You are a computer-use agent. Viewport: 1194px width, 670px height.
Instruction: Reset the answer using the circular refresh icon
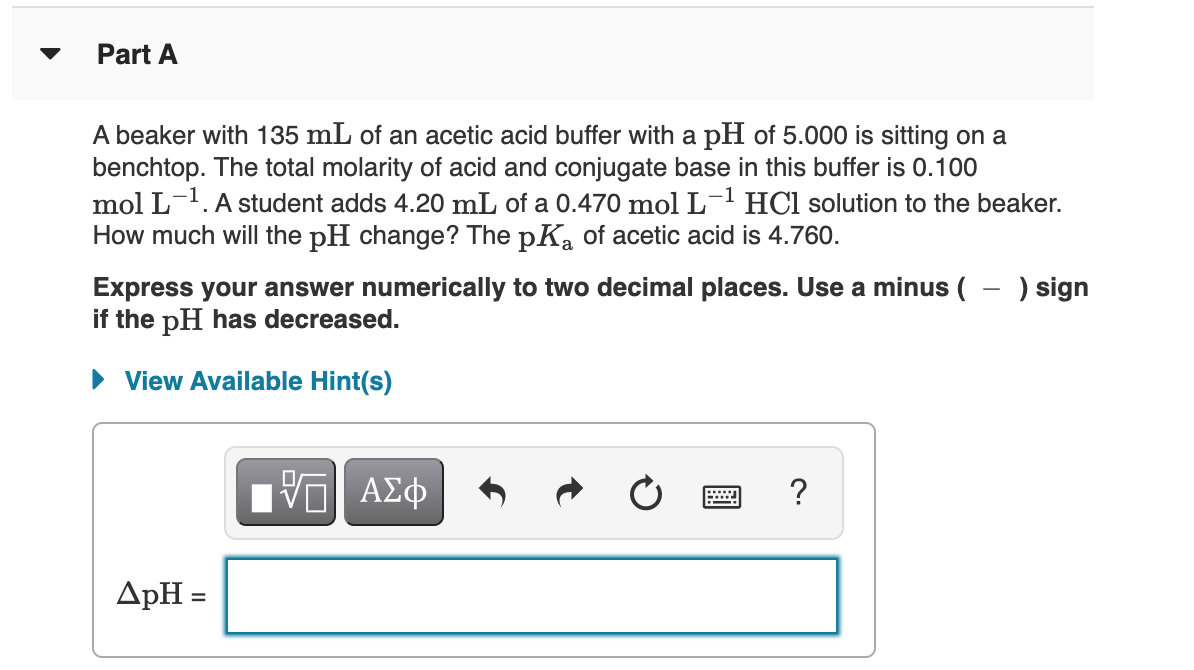pyautogui.click(x=645, y=491)
